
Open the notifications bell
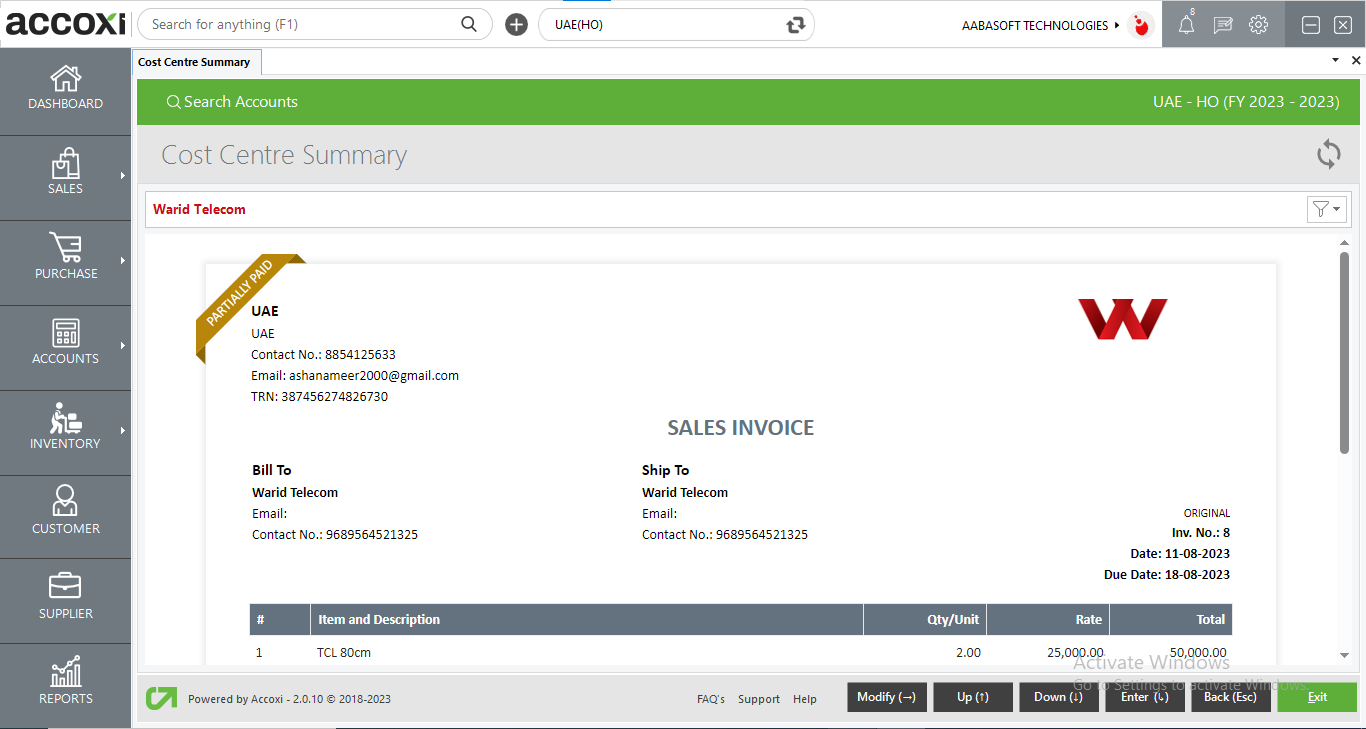tap(1186, 24)
